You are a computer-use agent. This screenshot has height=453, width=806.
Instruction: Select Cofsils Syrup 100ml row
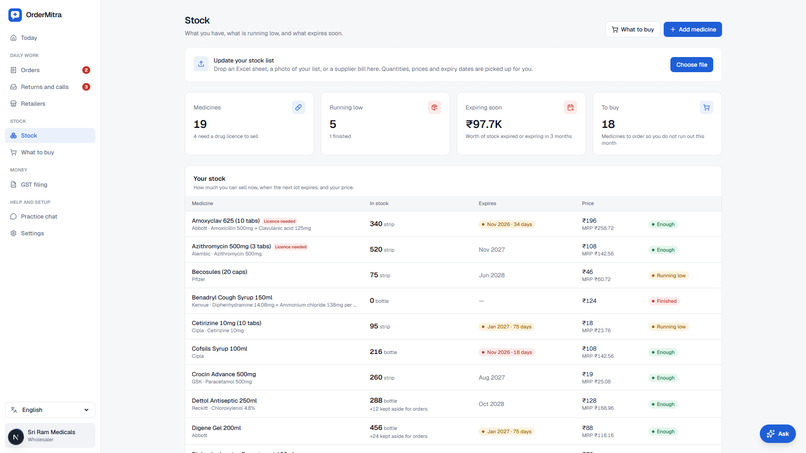click(453, 352)
